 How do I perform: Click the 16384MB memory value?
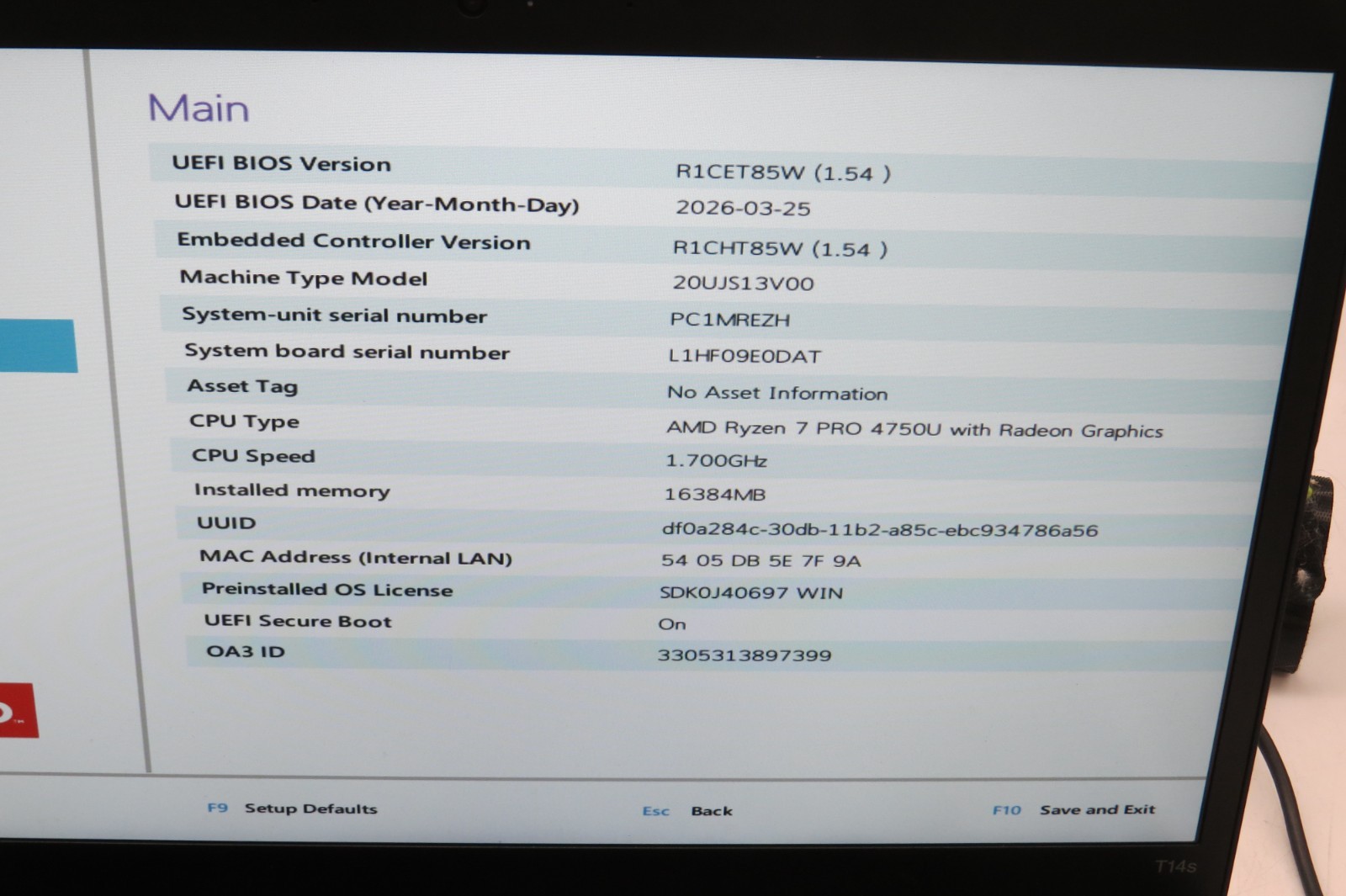pos(715,495)
